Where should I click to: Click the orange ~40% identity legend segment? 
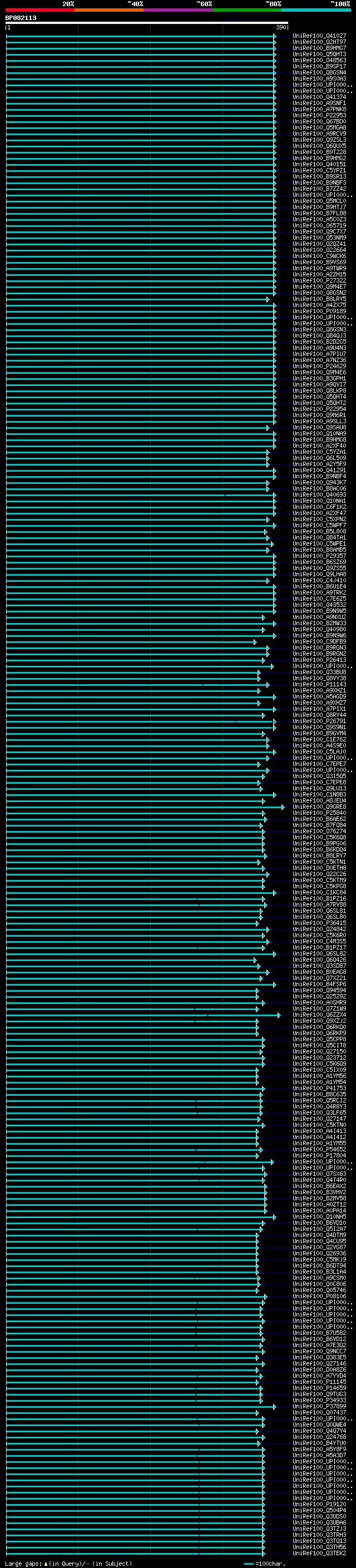pyautogui.click(x=110, y=10)
